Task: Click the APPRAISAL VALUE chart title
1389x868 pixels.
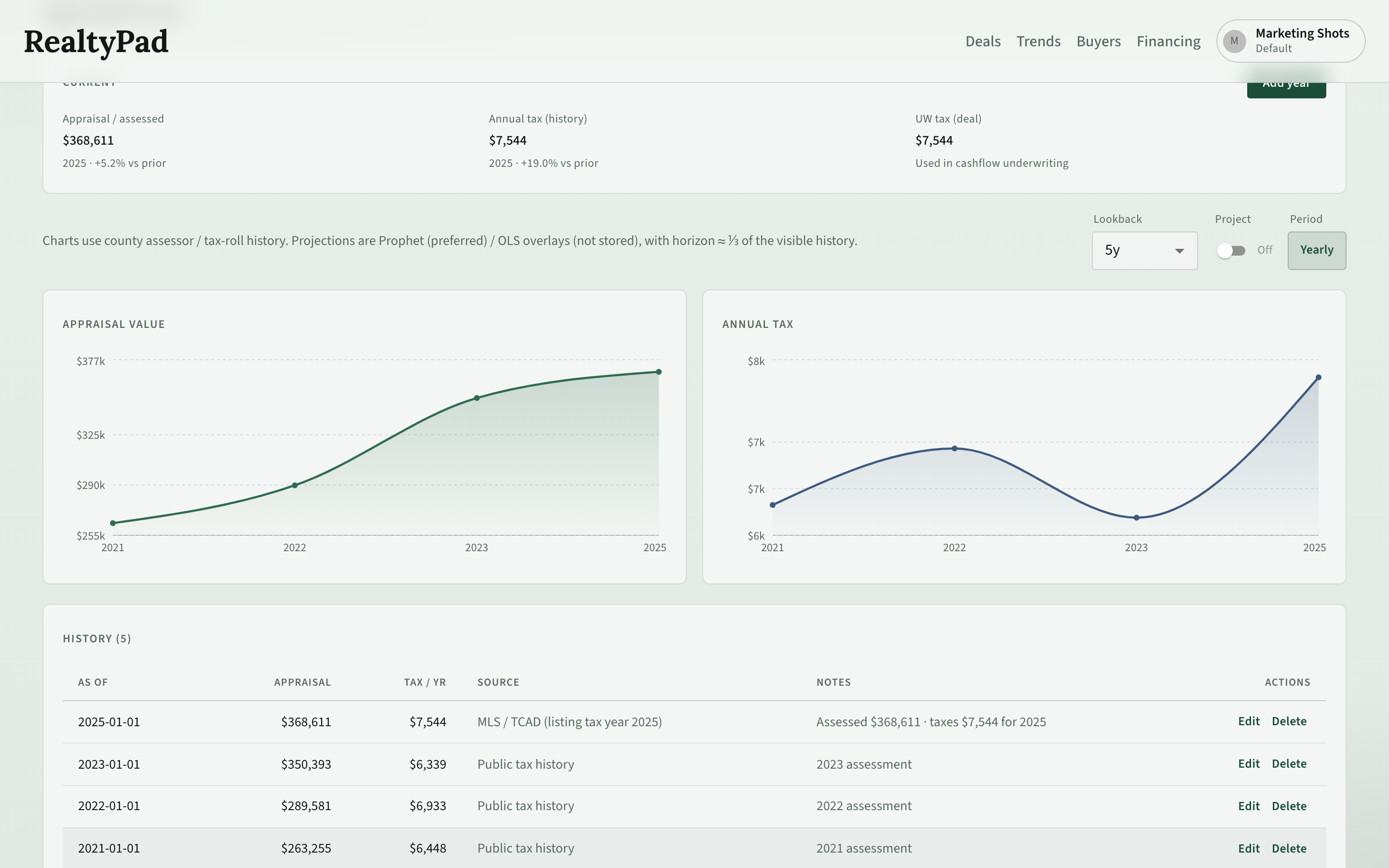Action: [114, 325]
